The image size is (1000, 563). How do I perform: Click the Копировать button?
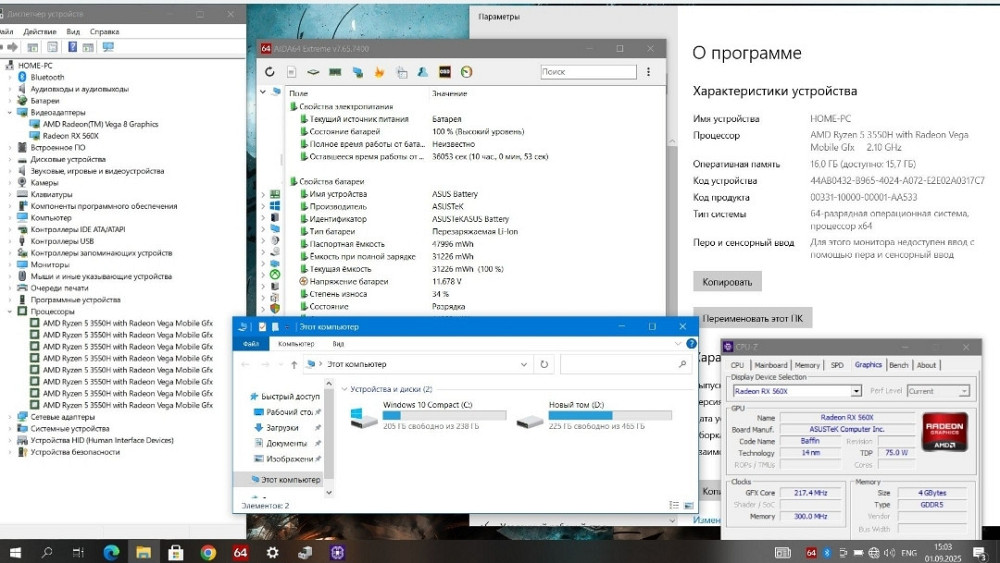point(727,282)
